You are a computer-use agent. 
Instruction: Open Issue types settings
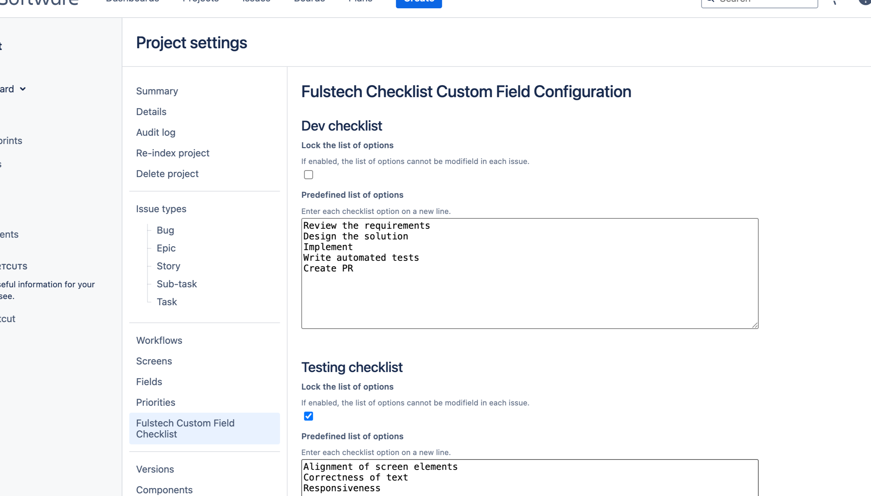(x=161, y=209)
